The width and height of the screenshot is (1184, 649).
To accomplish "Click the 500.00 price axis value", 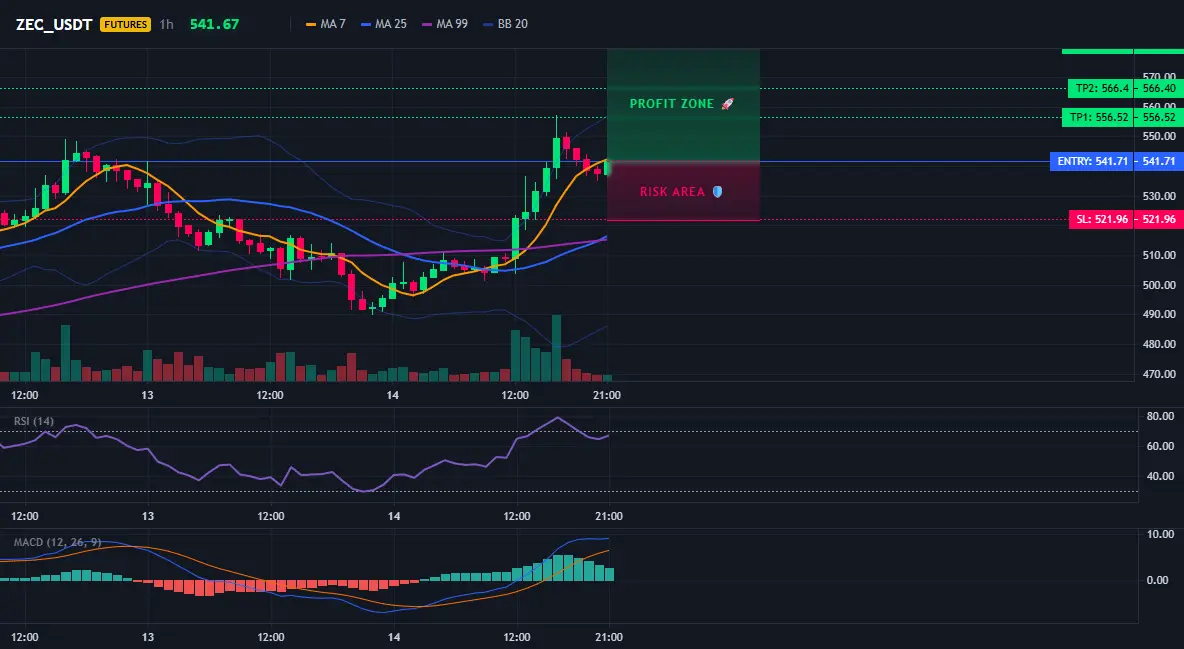I will coord(1159,285).
